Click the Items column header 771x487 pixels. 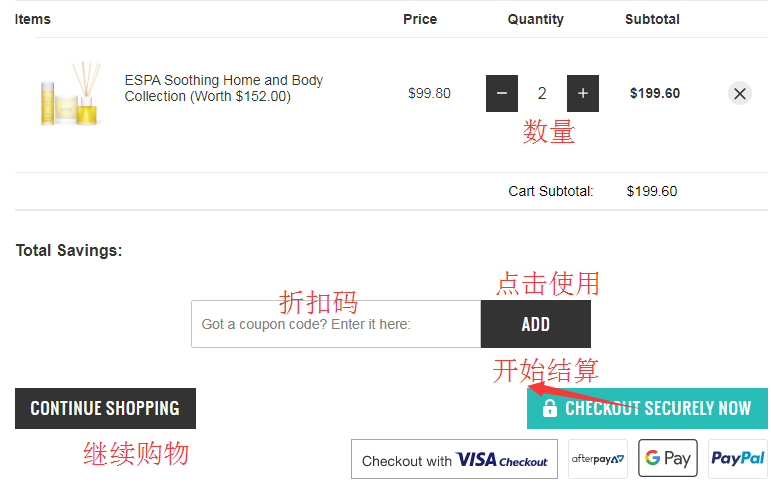[x=33, y=19]
